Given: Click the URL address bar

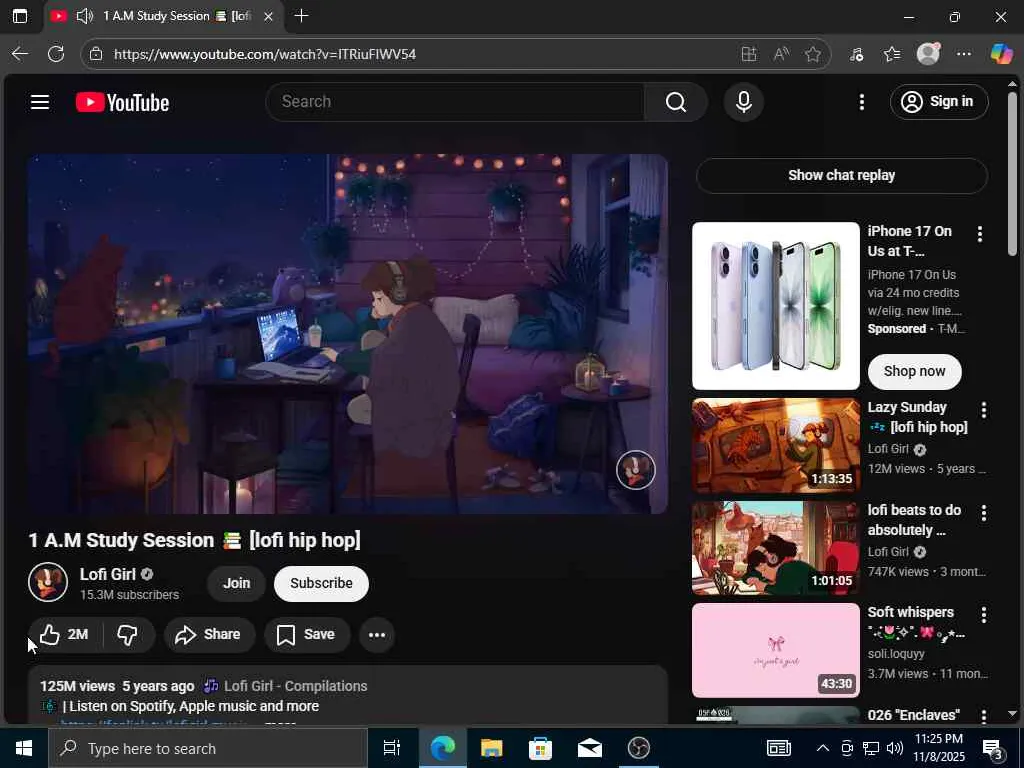Looking at the screenshot, I should tap(418, 54).
